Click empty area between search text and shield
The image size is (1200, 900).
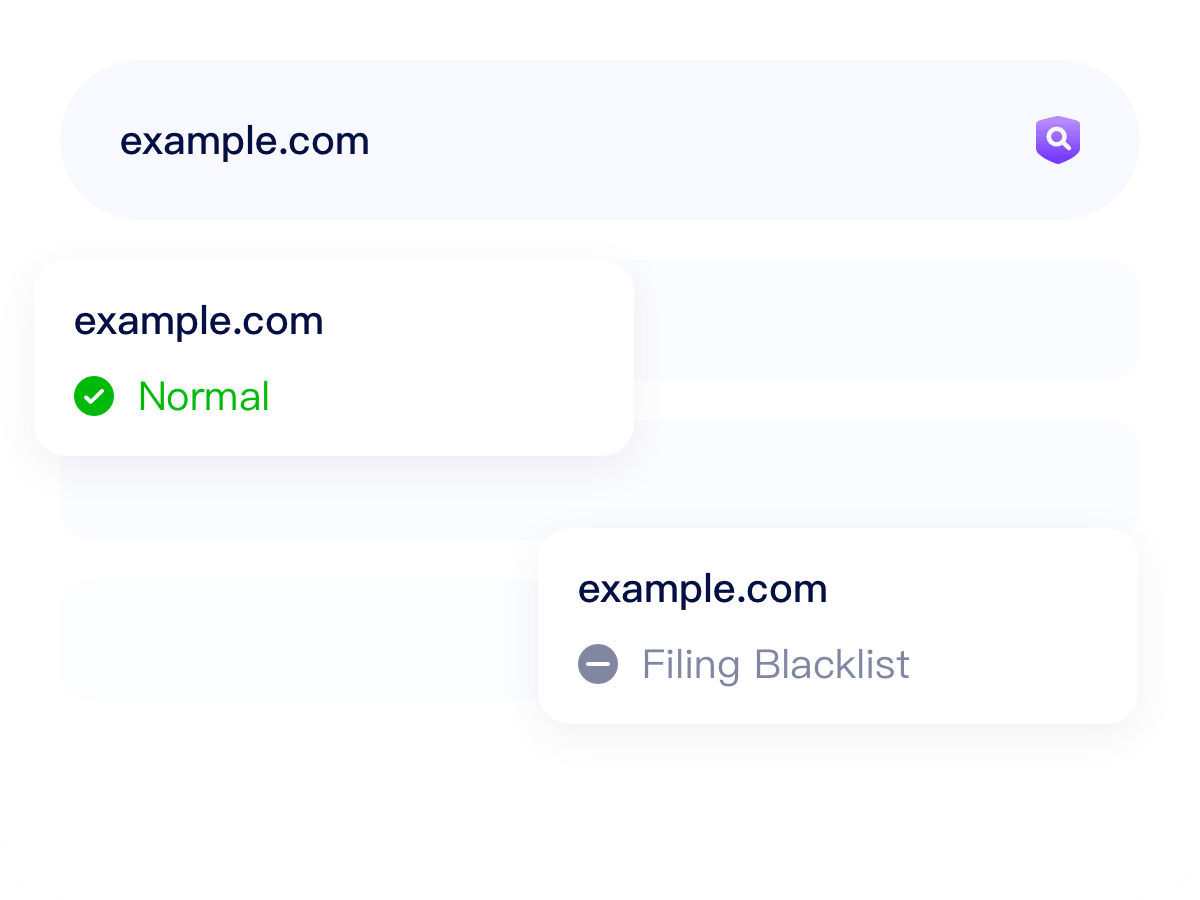click(700, 140)
